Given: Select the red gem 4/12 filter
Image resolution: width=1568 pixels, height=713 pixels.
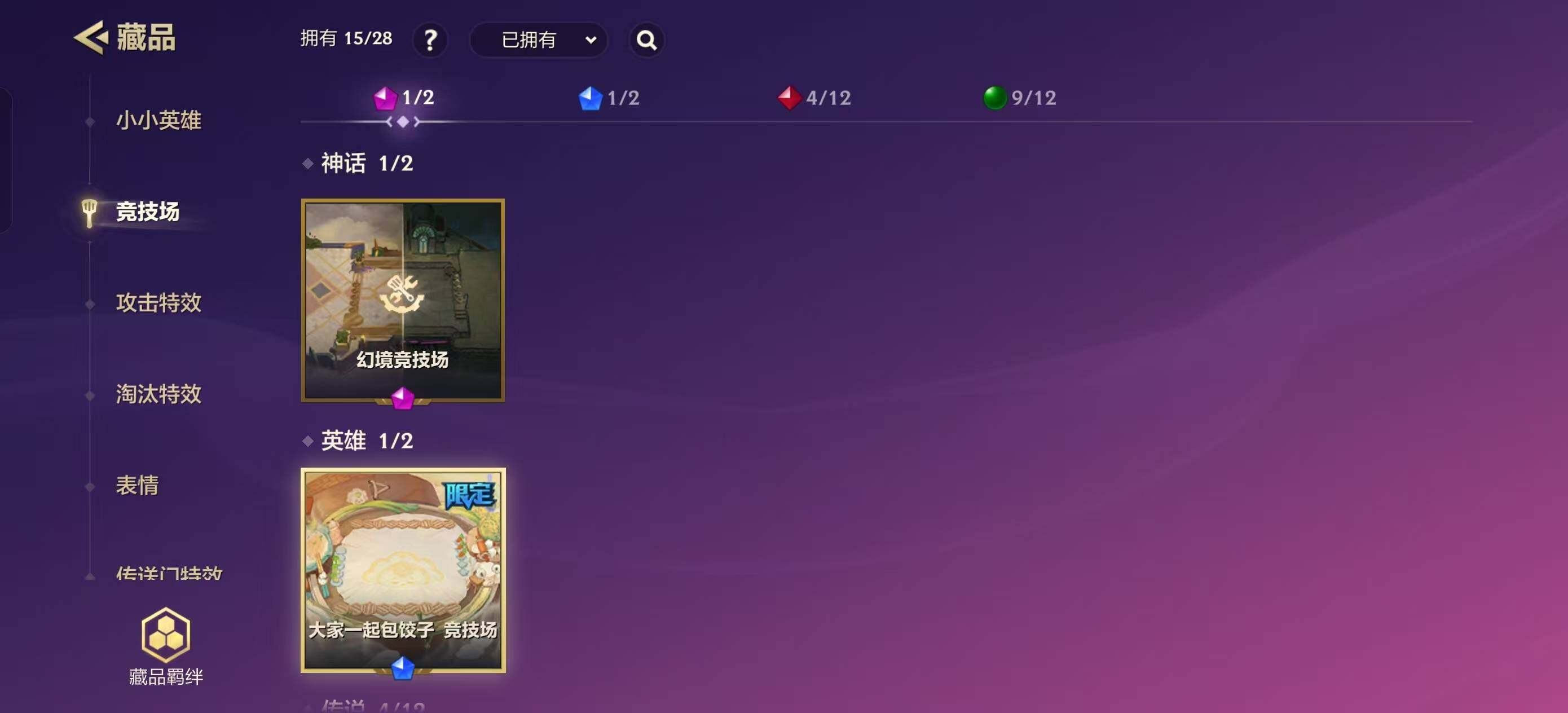Looking at the screenshot, I should [x=814, y=98].
